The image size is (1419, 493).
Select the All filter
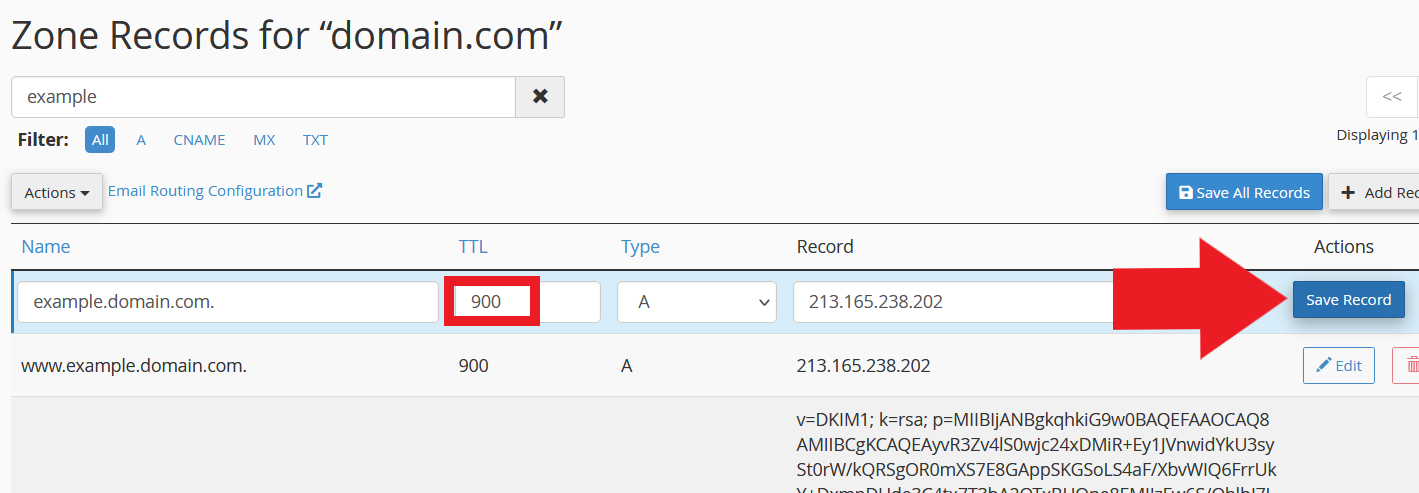pyautogui.click(x=100, y=140)
